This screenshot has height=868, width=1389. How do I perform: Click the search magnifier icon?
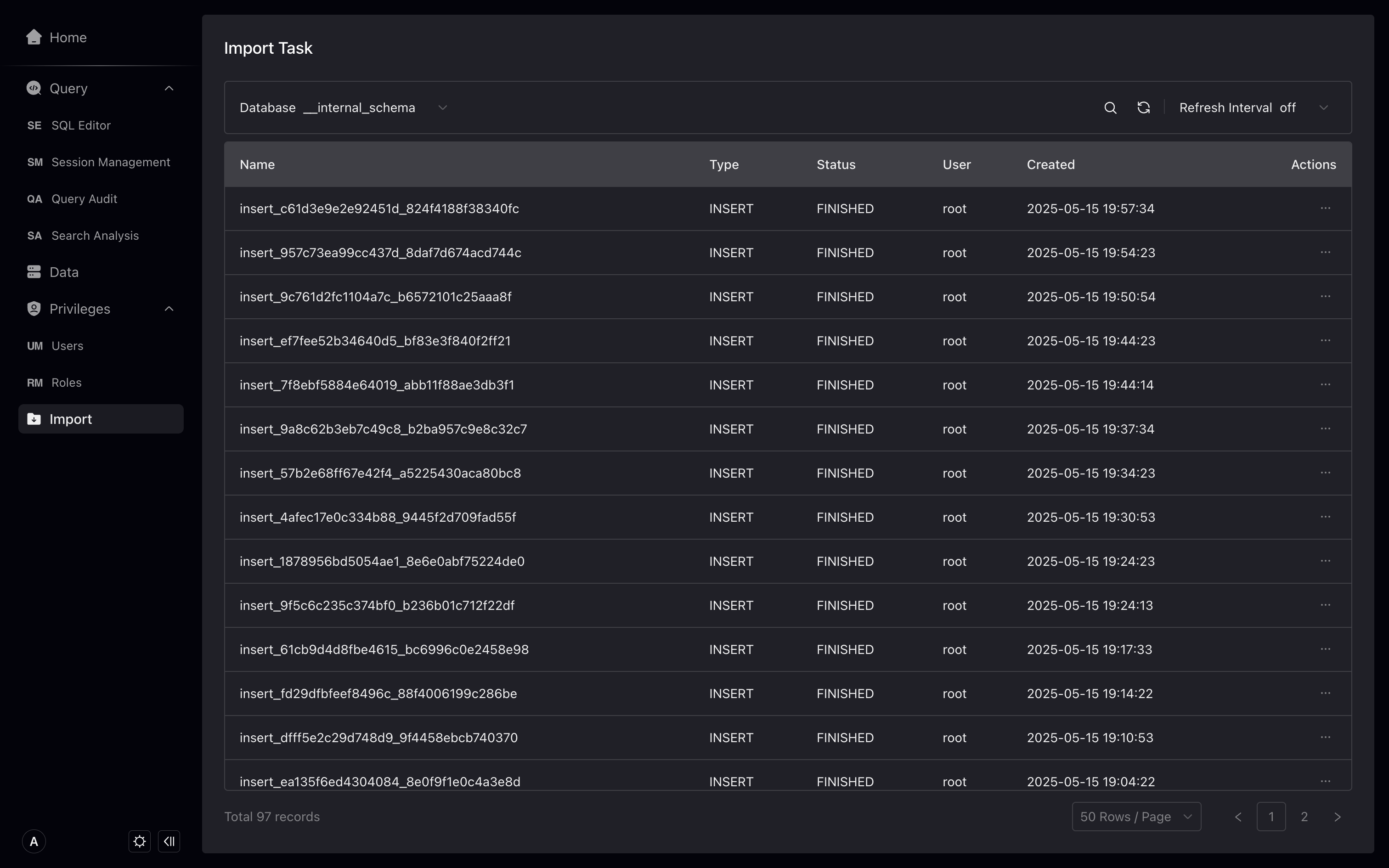(x=1110, y=108)
